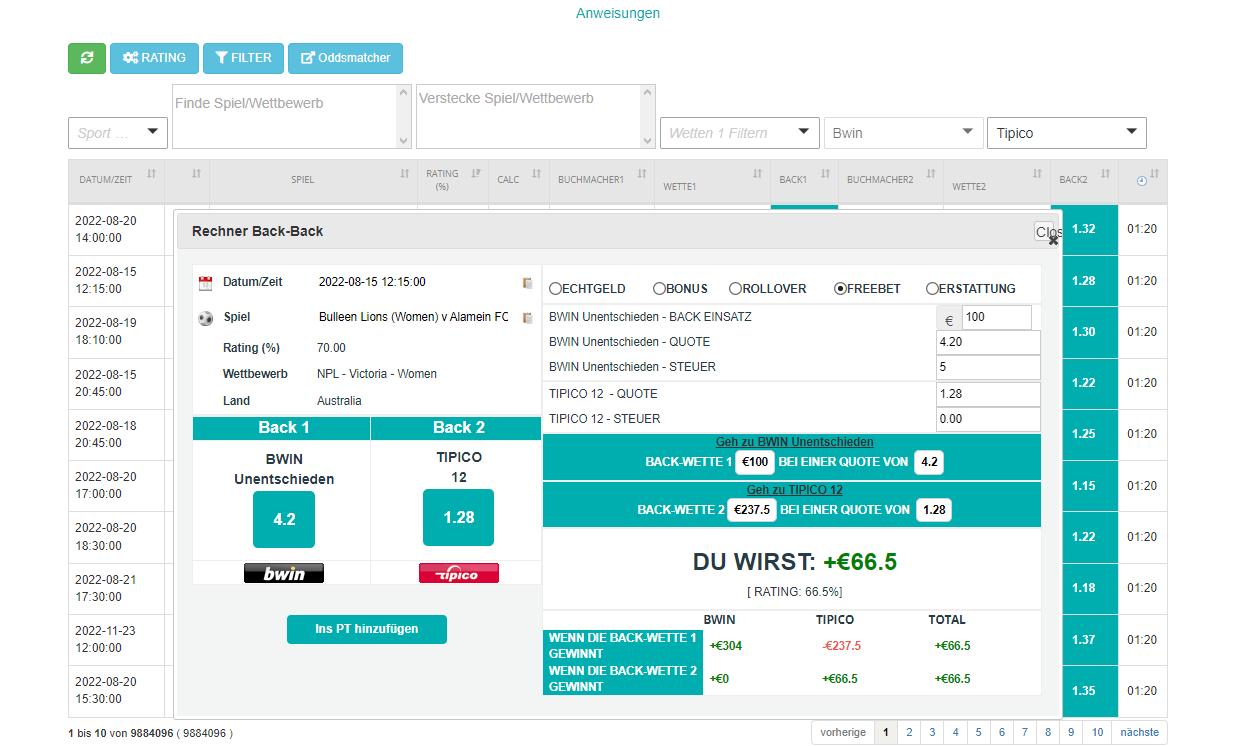
Task: Click the €100 back-wette 1 stake value
Action: [755, 462]
